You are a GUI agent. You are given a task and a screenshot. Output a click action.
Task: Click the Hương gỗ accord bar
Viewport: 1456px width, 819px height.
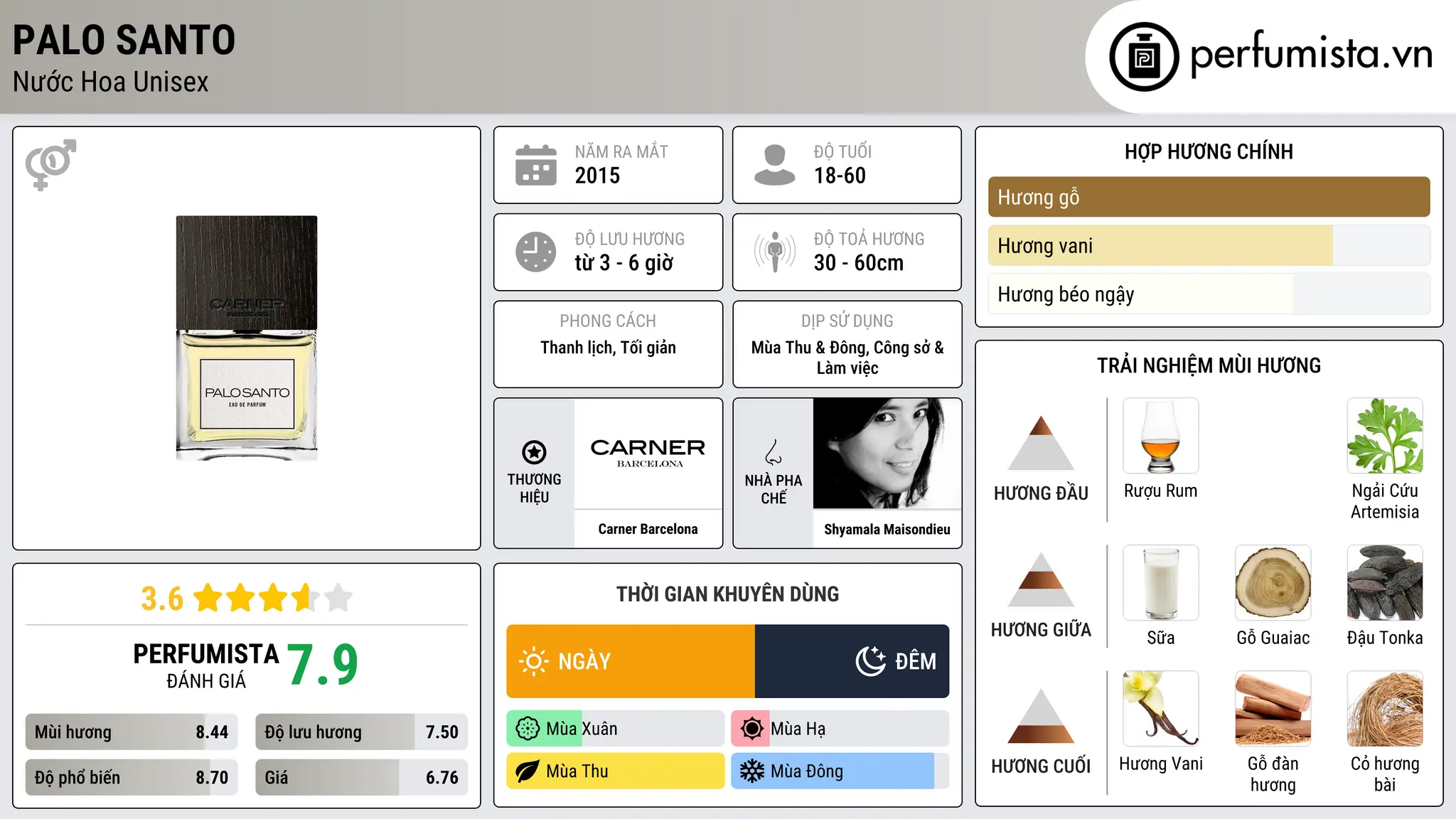pyautogui.click(x=1209, y=197)
